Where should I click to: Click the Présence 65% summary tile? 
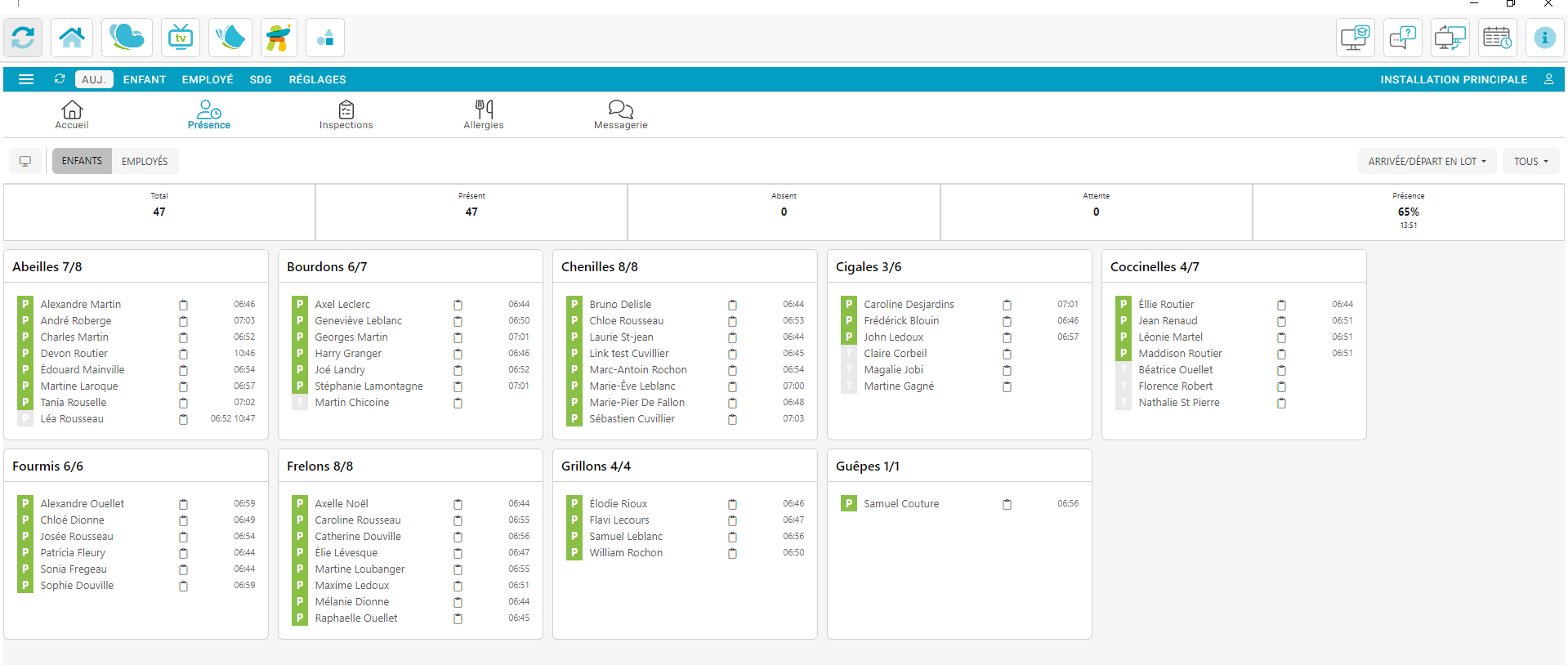1408,212
